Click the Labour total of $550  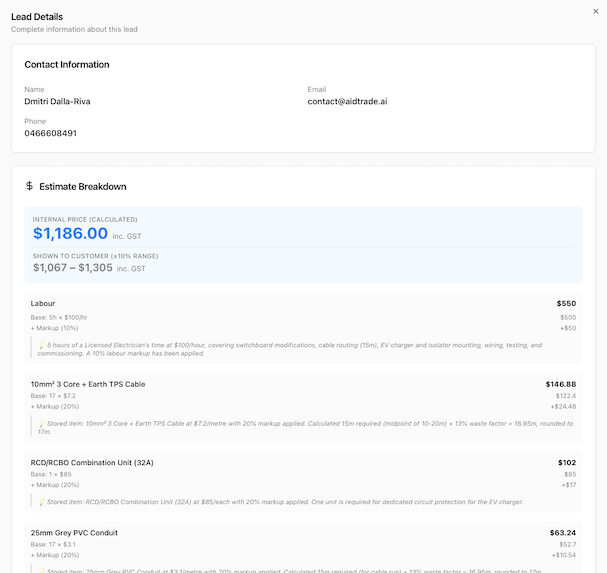[566, 303]
